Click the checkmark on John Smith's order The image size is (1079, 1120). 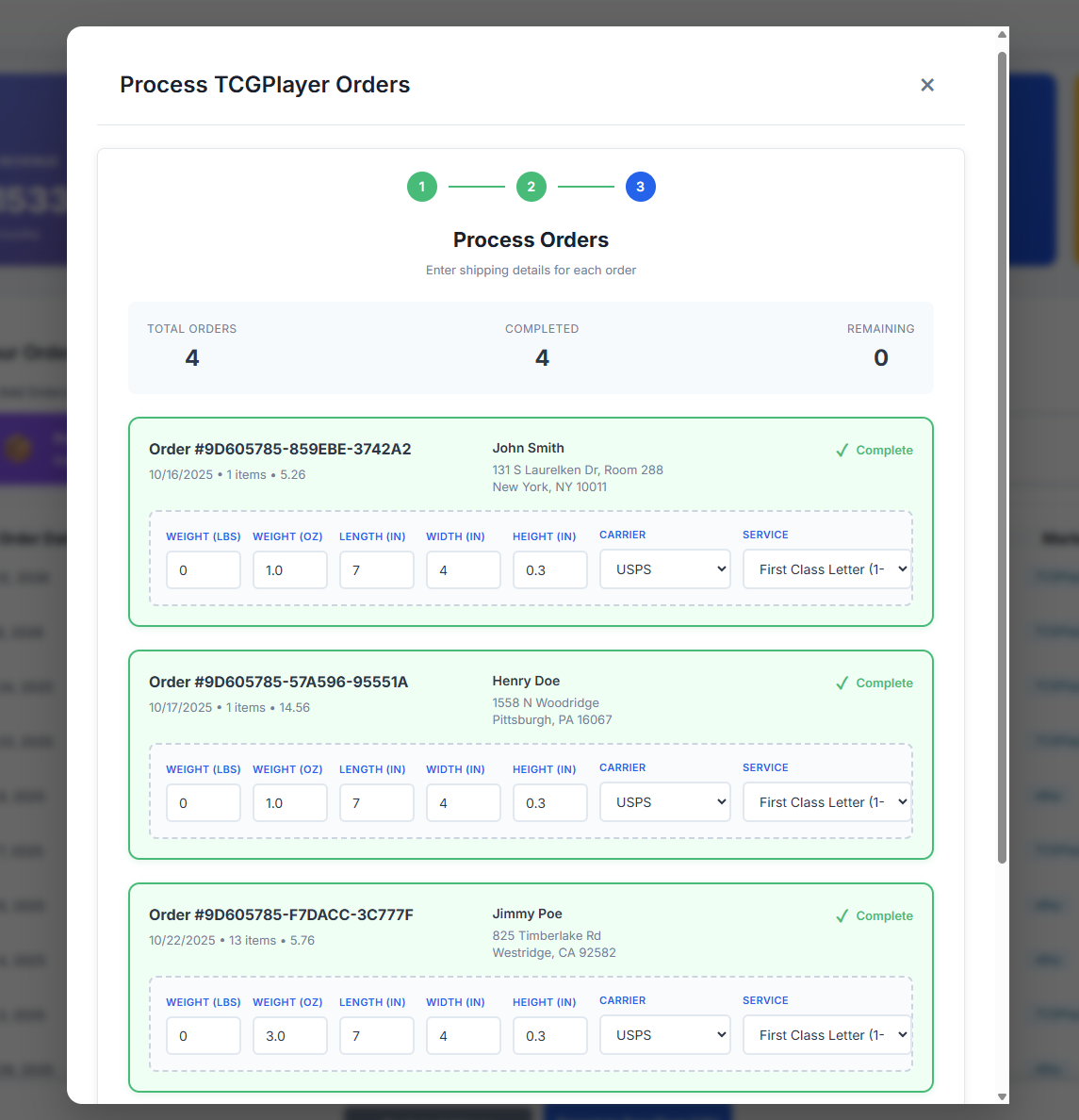pos(842,450)
